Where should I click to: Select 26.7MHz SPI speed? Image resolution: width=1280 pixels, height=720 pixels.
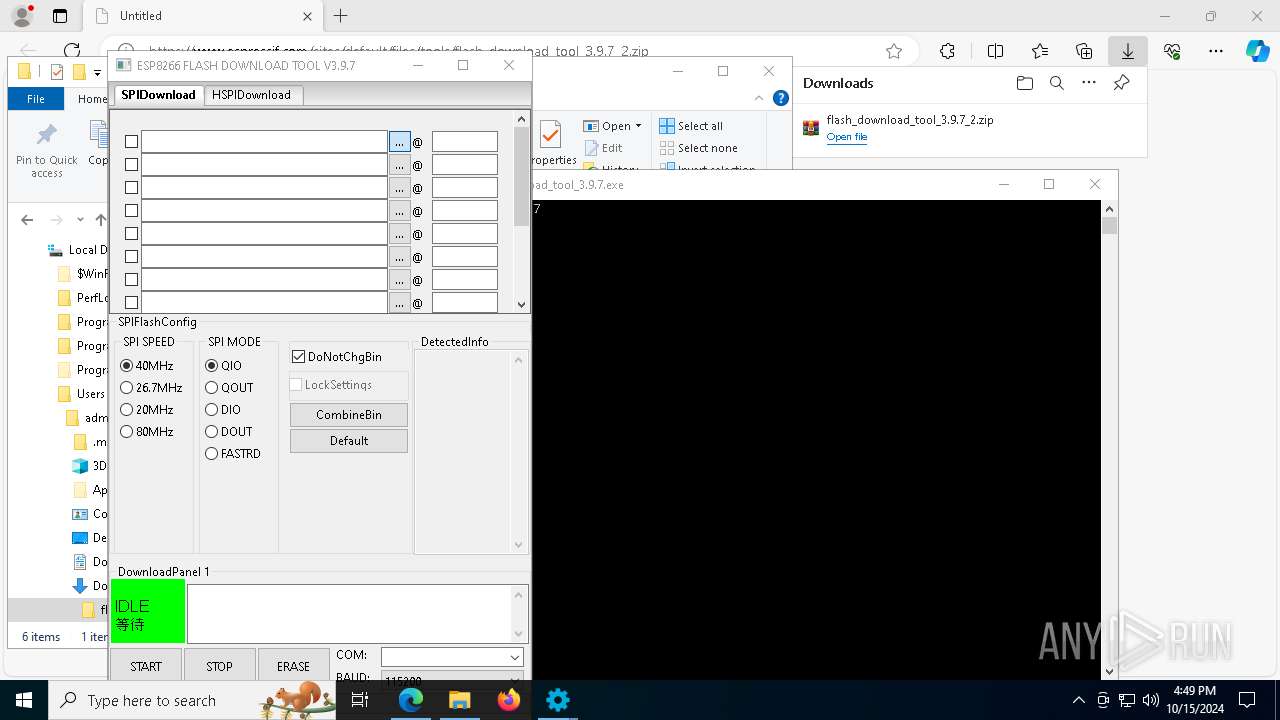point(126,388)
